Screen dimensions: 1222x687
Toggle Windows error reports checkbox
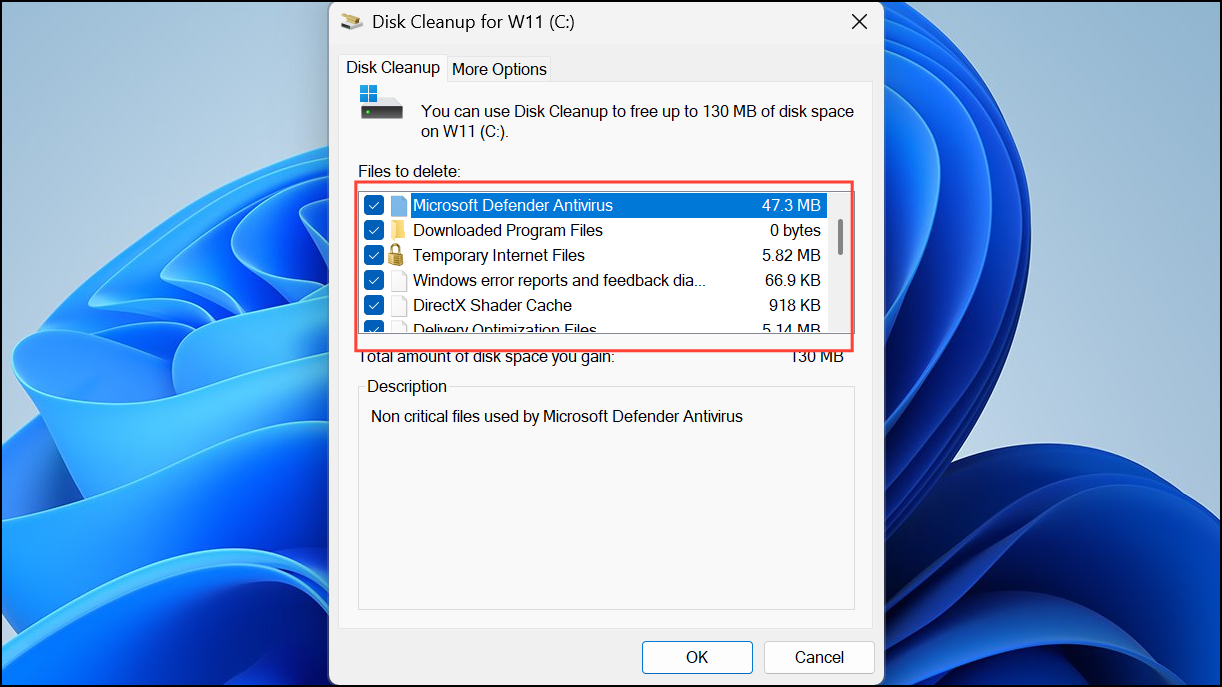(x=374, y=280)
